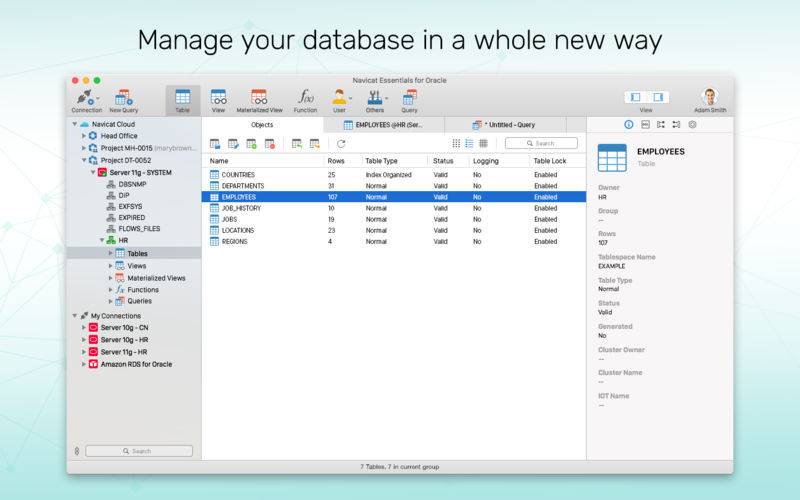The image size is (800, 500).
Task: Click the Delete Table red icon
Action: pos(269,144)
